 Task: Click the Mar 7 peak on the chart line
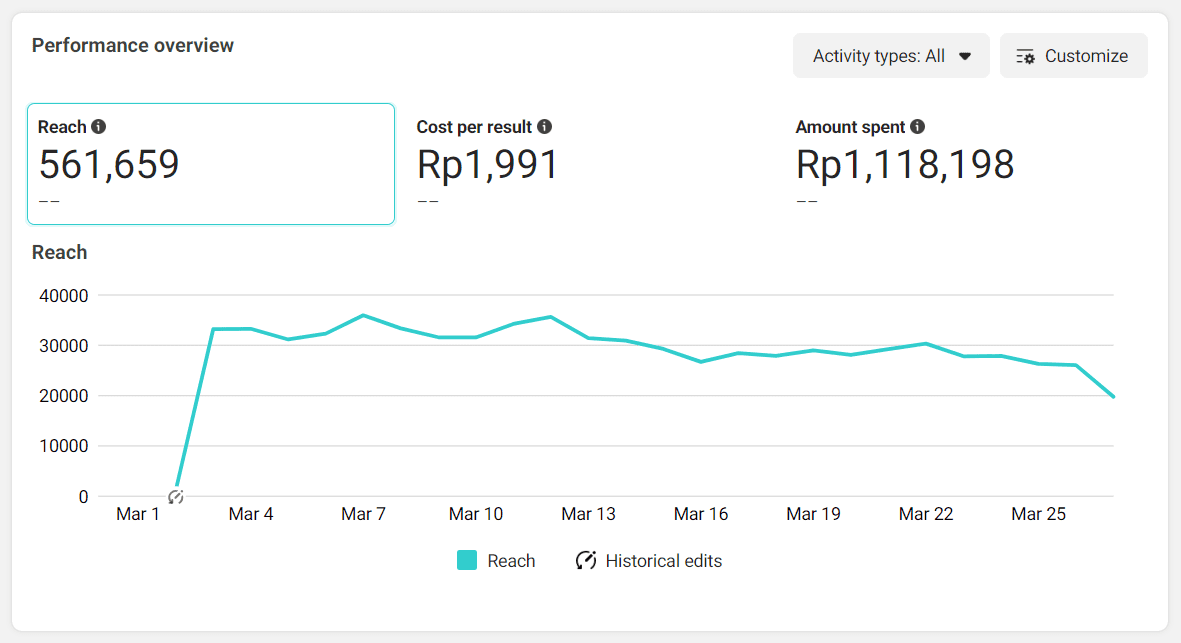click(363, 316)
